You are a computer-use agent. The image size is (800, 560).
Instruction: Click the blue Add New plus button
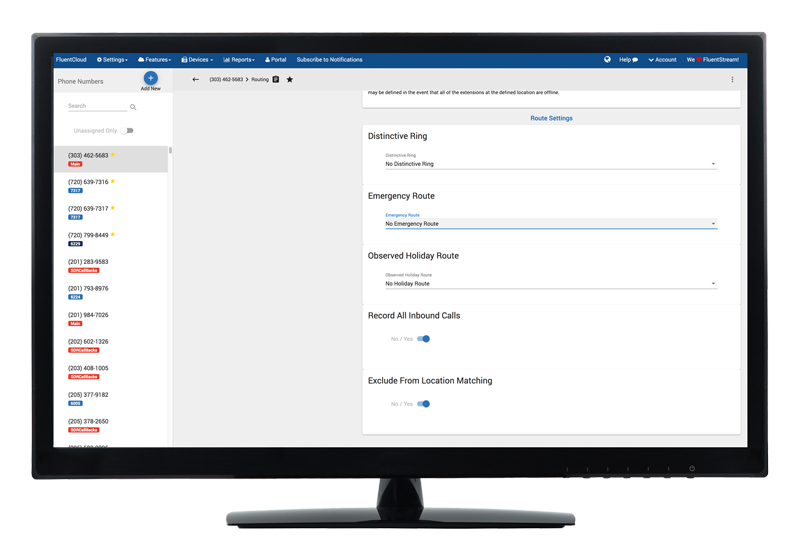tap(150, 78)
